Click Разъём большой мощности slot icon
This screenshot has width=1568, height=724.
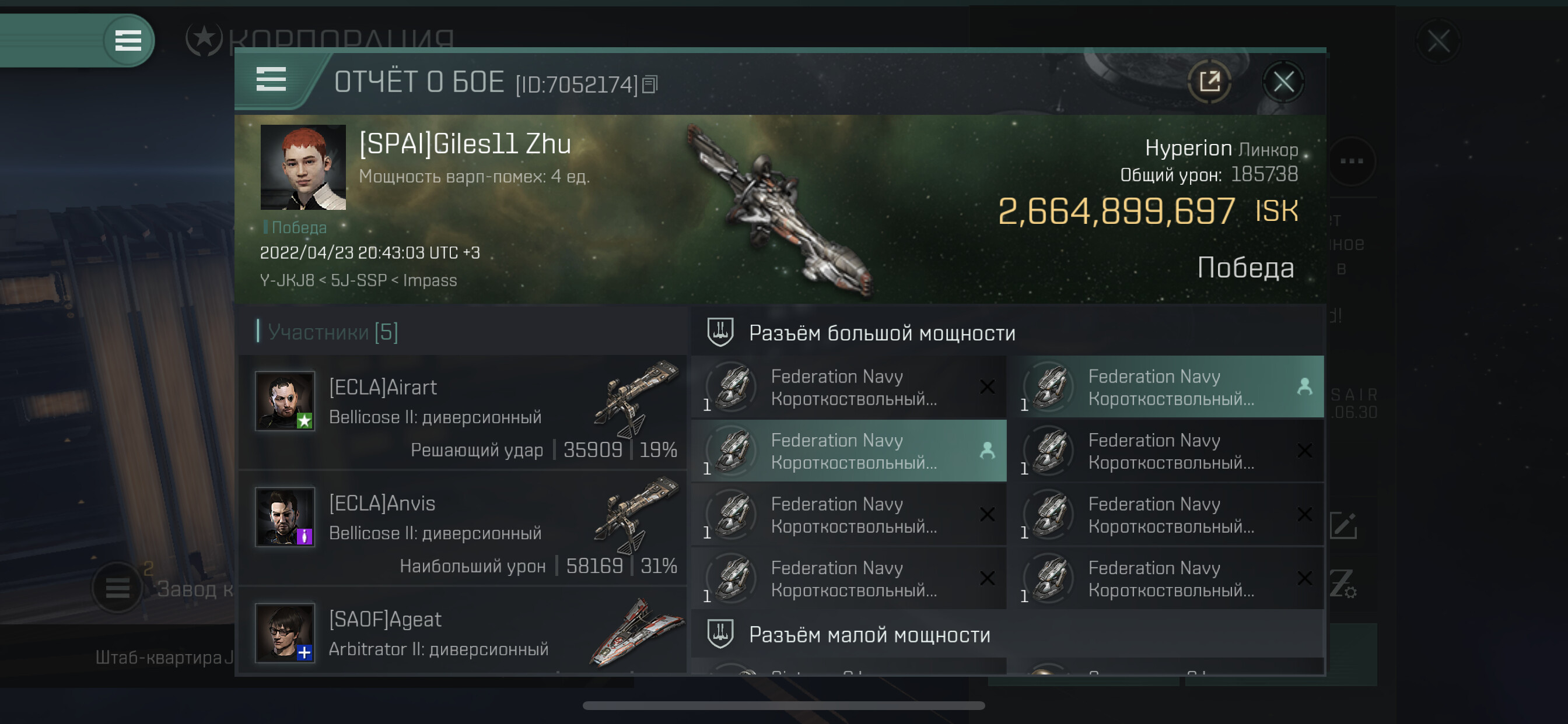[720, 332]
